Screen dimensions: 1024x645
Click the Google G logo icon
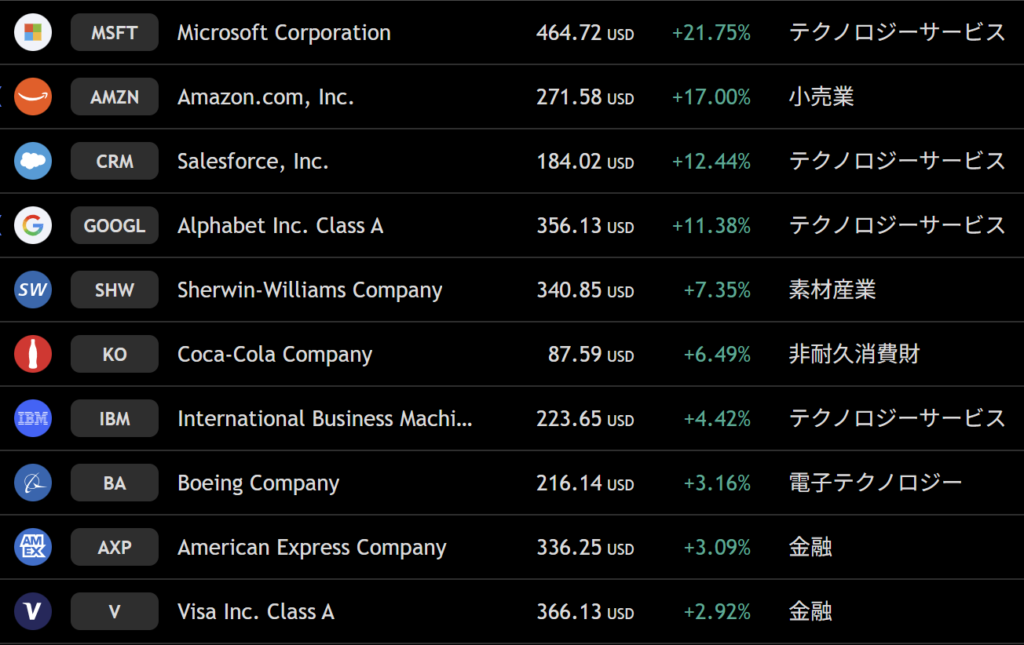coord(33,225)
